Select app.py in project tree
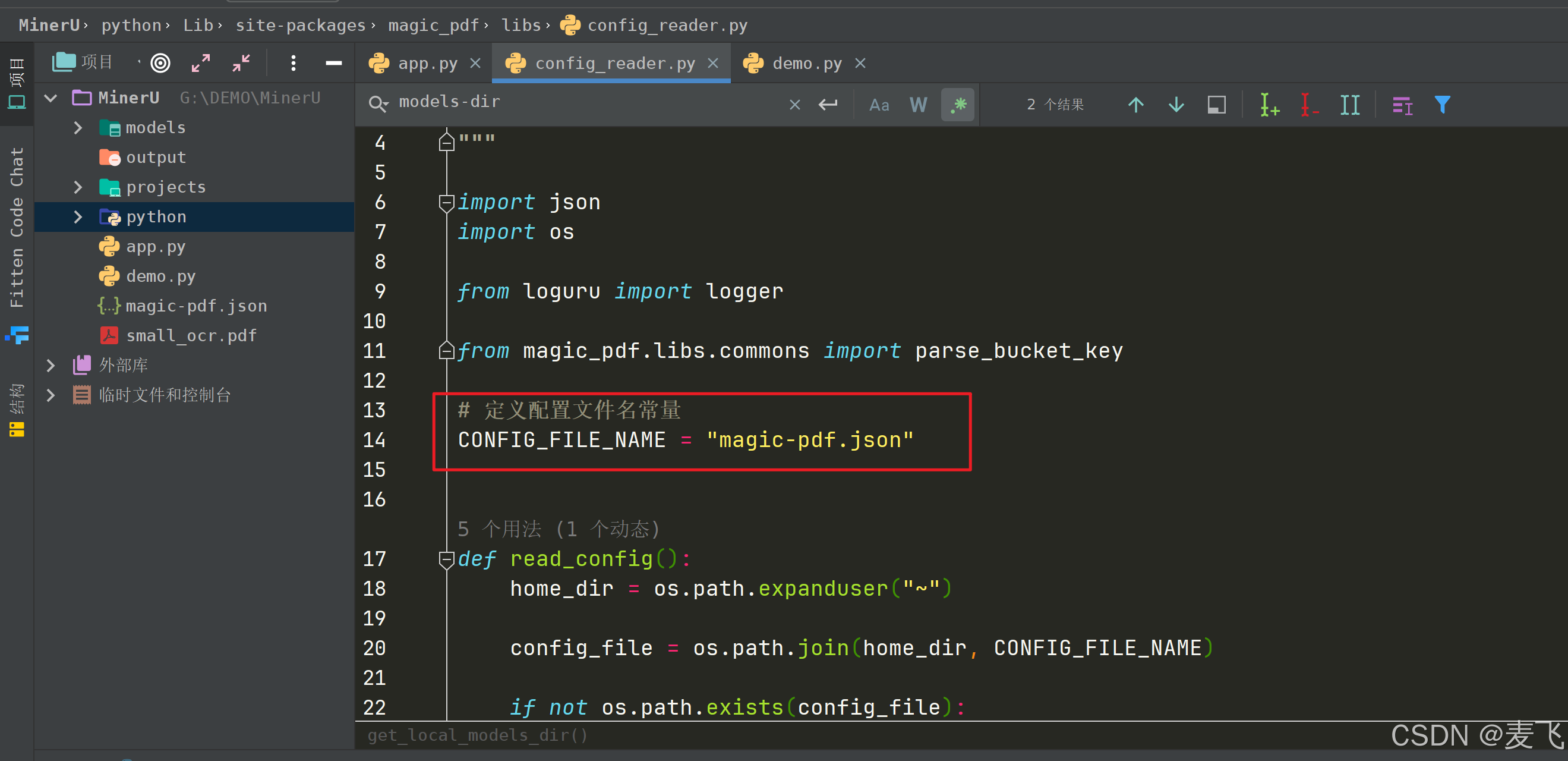 coord(155,247)
